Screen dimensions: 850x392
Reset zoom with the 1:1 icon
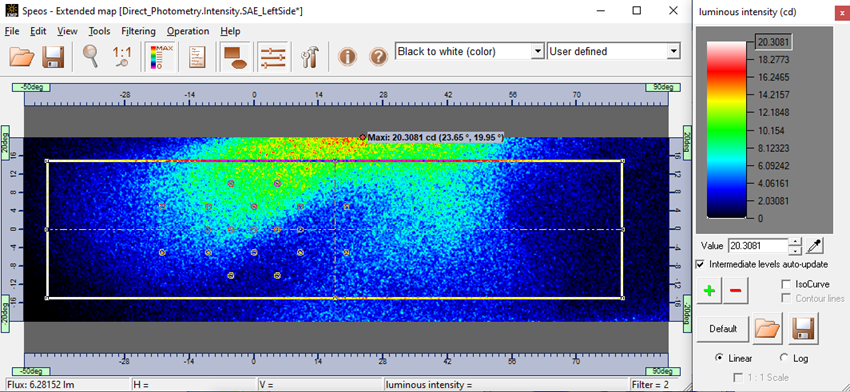[x=122, y=56]
